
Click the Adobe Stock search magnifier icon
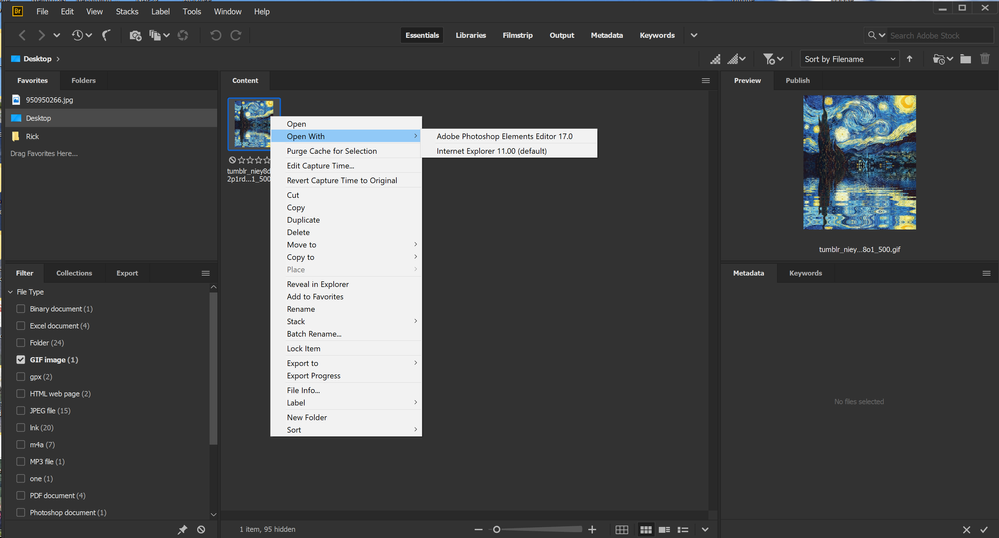coord(872,36)
